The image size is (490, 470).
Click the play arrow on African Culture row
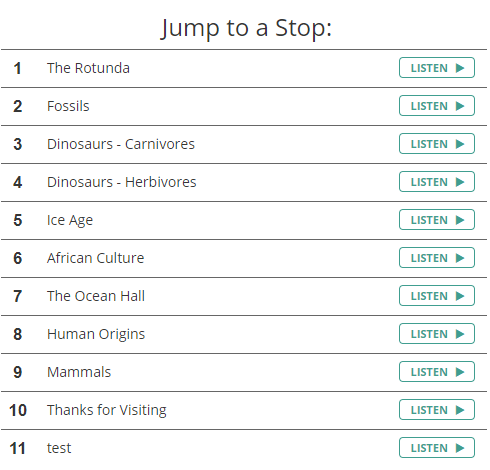460,258
